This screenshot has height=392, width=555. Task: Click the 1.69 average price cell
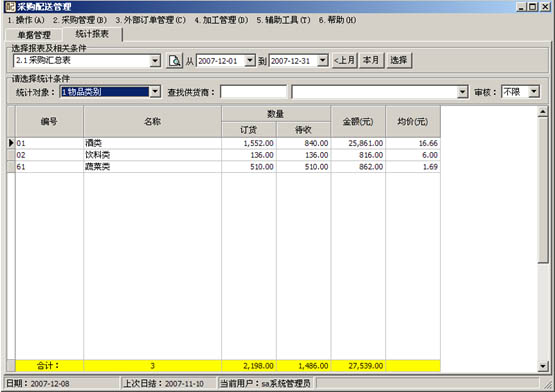(x=413, y=167)
